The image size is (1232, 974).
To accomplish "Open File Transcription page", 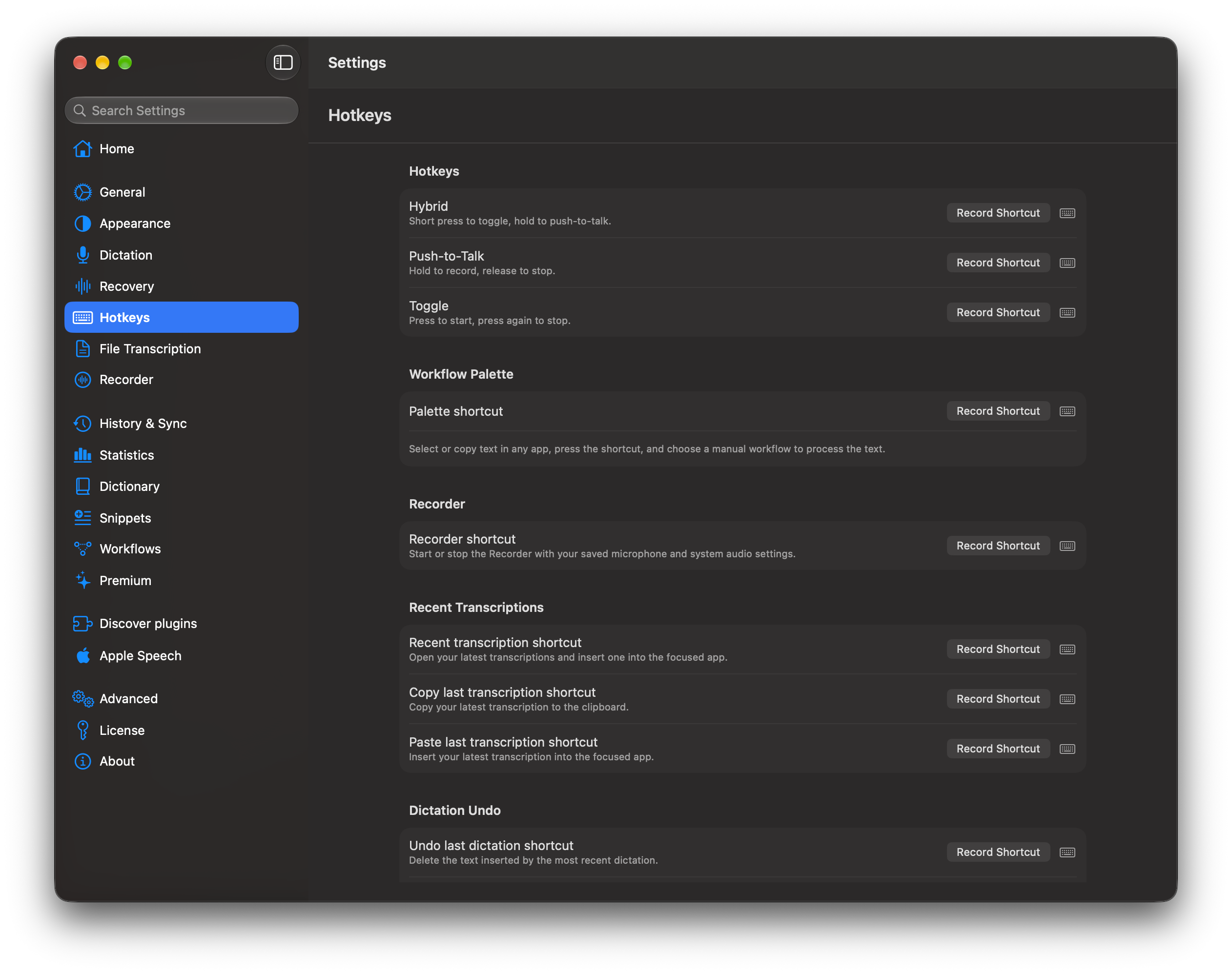I will click(x=182, y=348).
